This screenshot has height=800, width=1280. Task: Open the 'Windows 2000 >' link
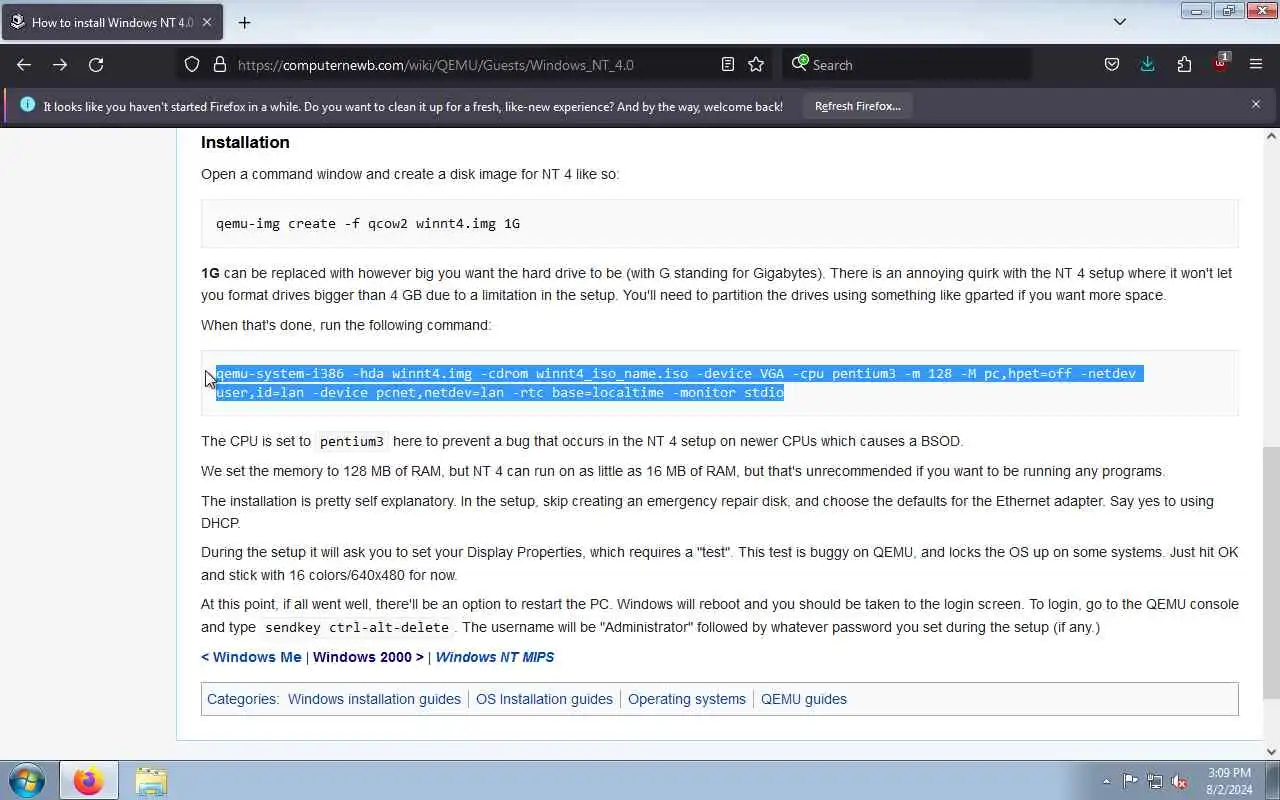(368, 657)
